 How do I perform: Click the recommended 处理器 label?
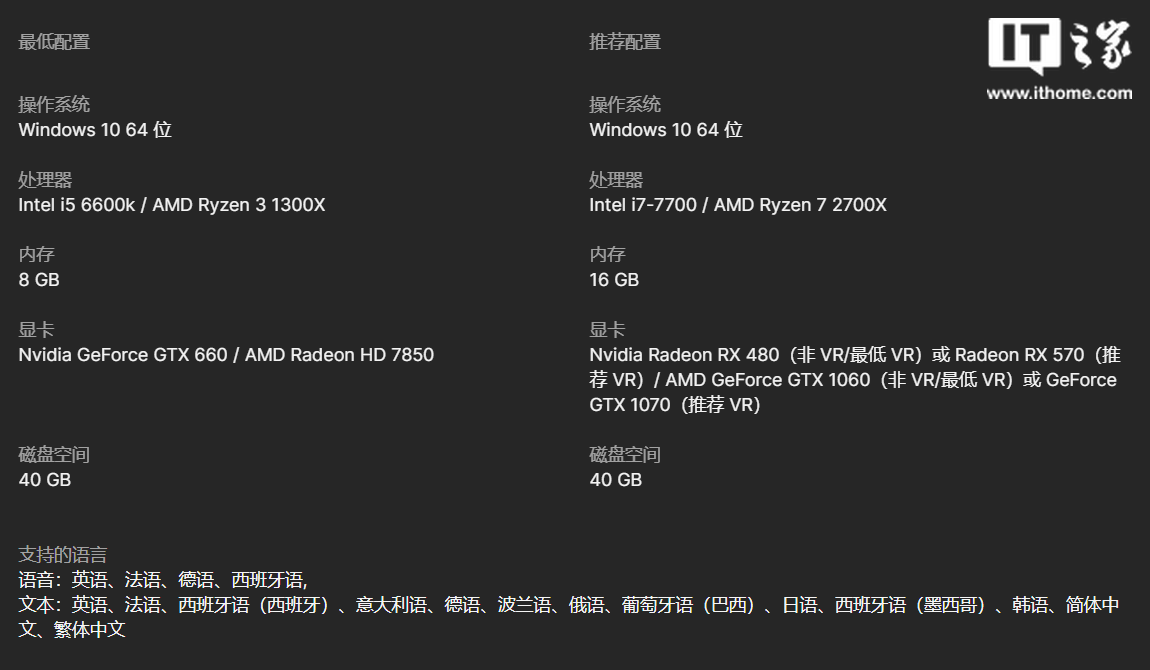click(x=616, y=180)
